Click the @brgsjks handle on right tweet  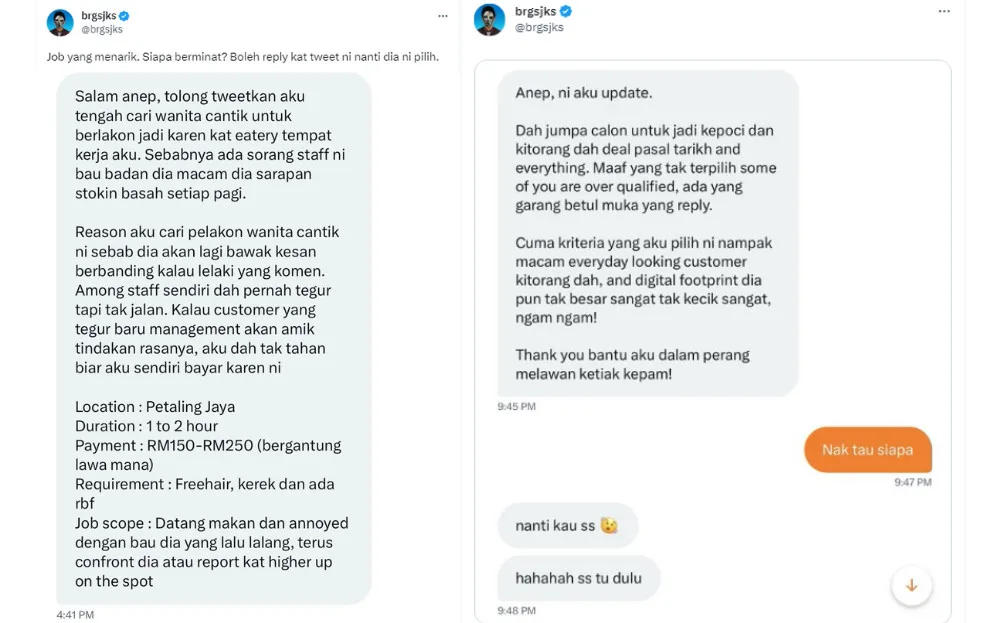540,27
